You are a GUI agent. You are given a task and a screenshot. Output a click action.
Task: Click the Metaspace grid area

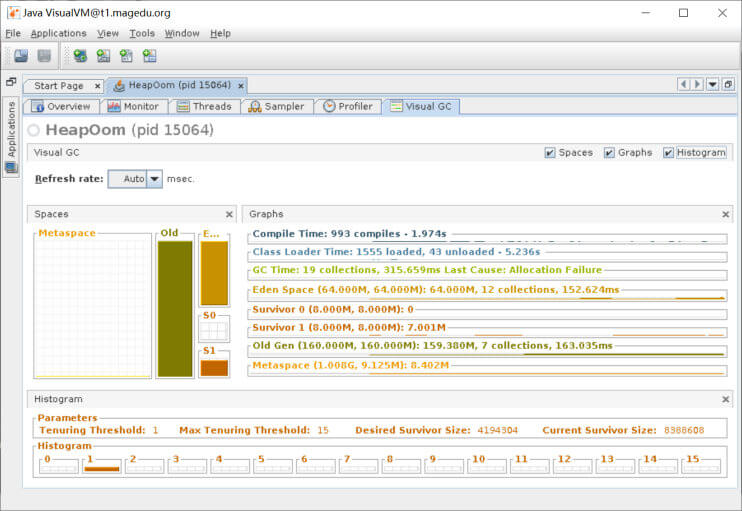click(93, 308)
